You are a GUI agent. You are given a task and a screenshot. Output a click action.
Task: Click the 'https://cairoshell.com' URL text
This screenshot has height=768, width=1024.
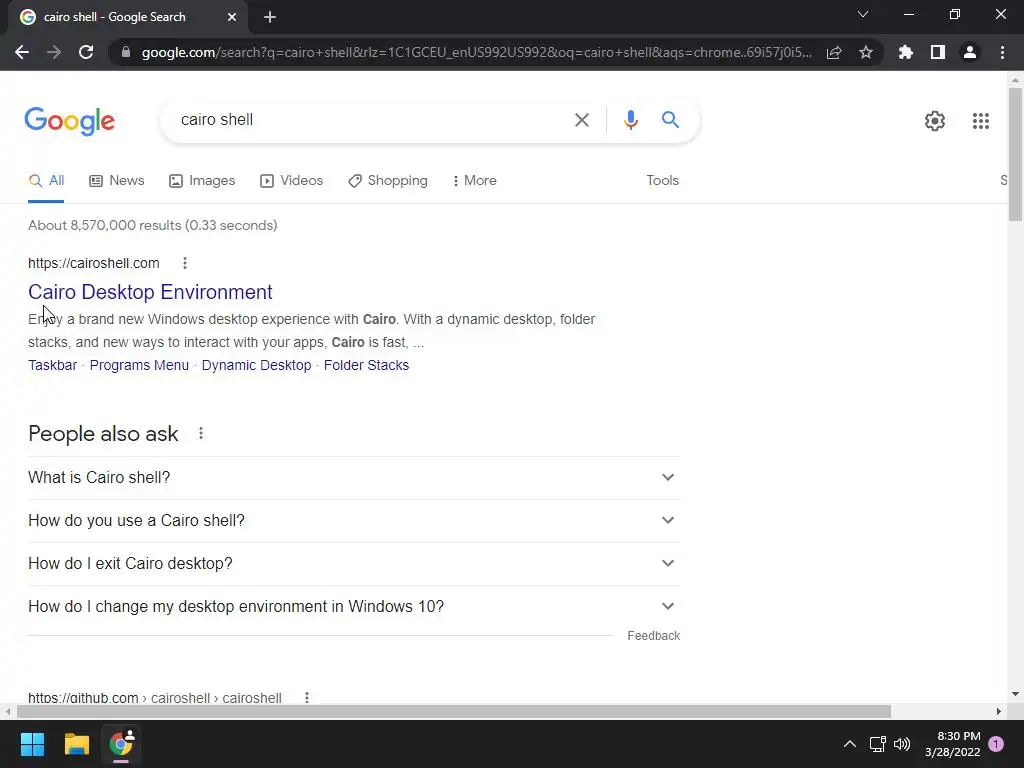[x=93, y=263]
